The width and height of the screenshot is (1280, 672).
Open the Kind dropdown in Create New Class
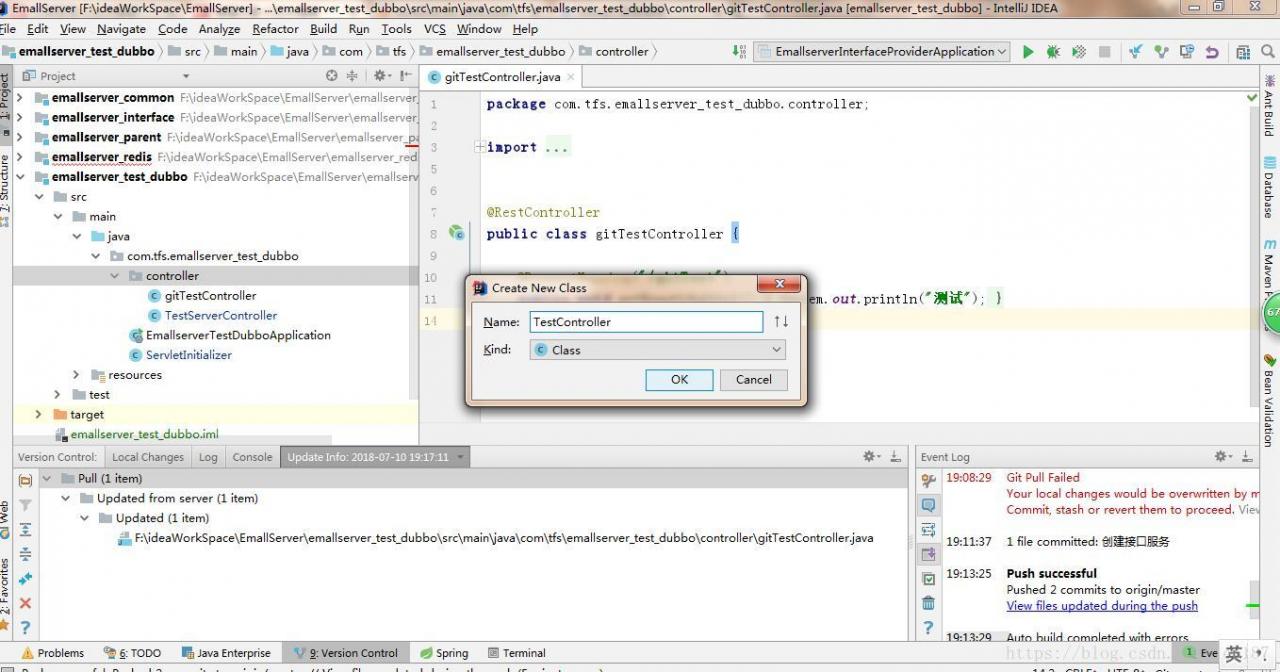coord(658,350)
